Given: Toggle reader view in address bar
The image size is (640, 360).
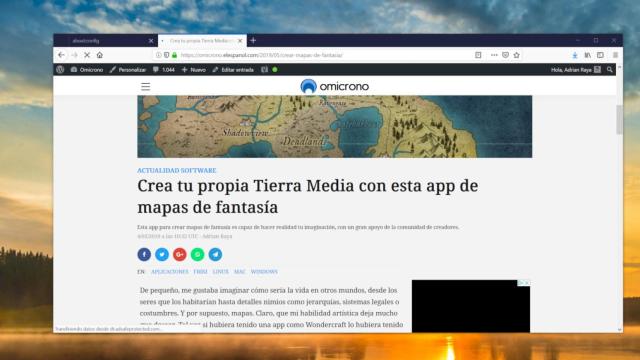Looking at the screenshot, I should tap(478, 55).
